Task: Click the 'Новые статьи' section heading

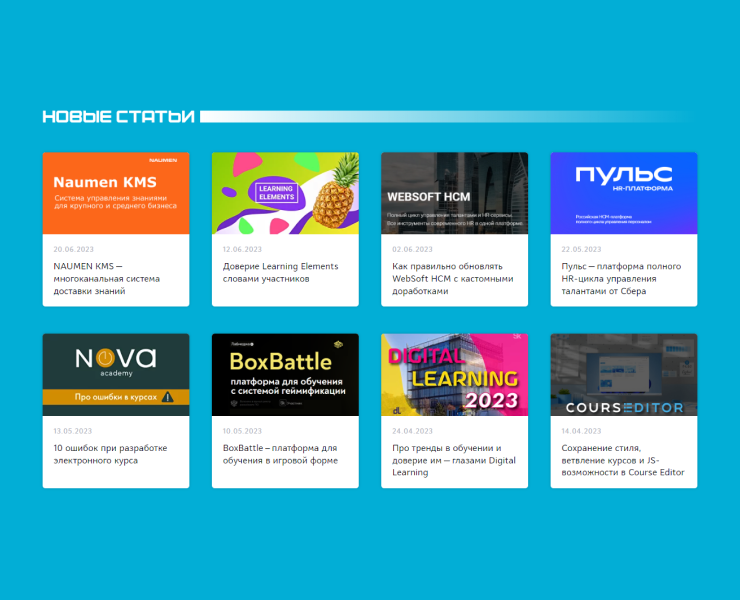Action: pyautogui.click(x=118, y=117)
